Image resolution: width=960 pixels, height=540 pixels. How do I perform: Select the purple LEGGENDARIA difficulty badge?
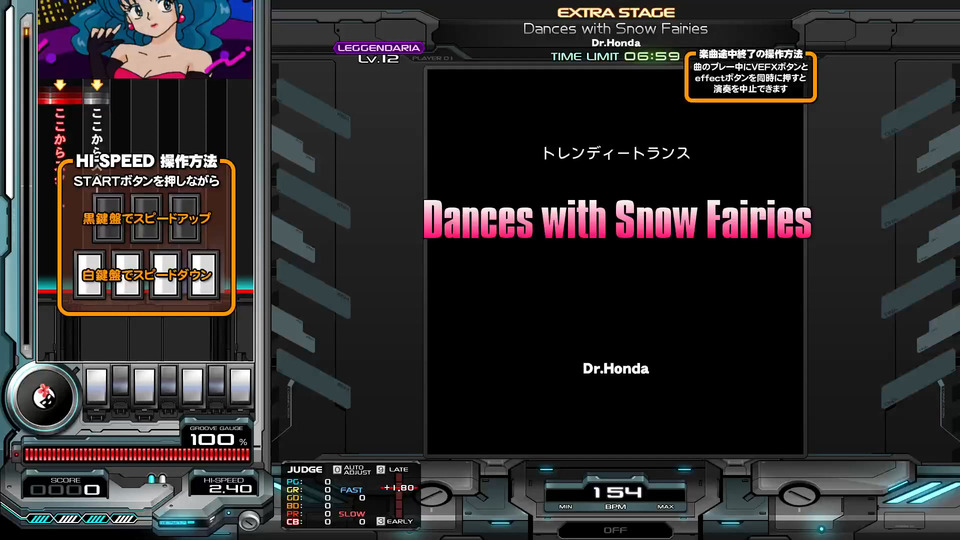coord(378,48)
